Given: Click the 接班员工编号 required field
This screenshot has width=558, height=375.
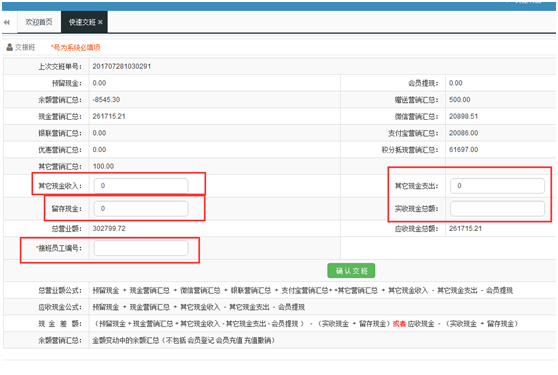Looking at the screenshot, I should pyautogui.click(x=141, y=248).
